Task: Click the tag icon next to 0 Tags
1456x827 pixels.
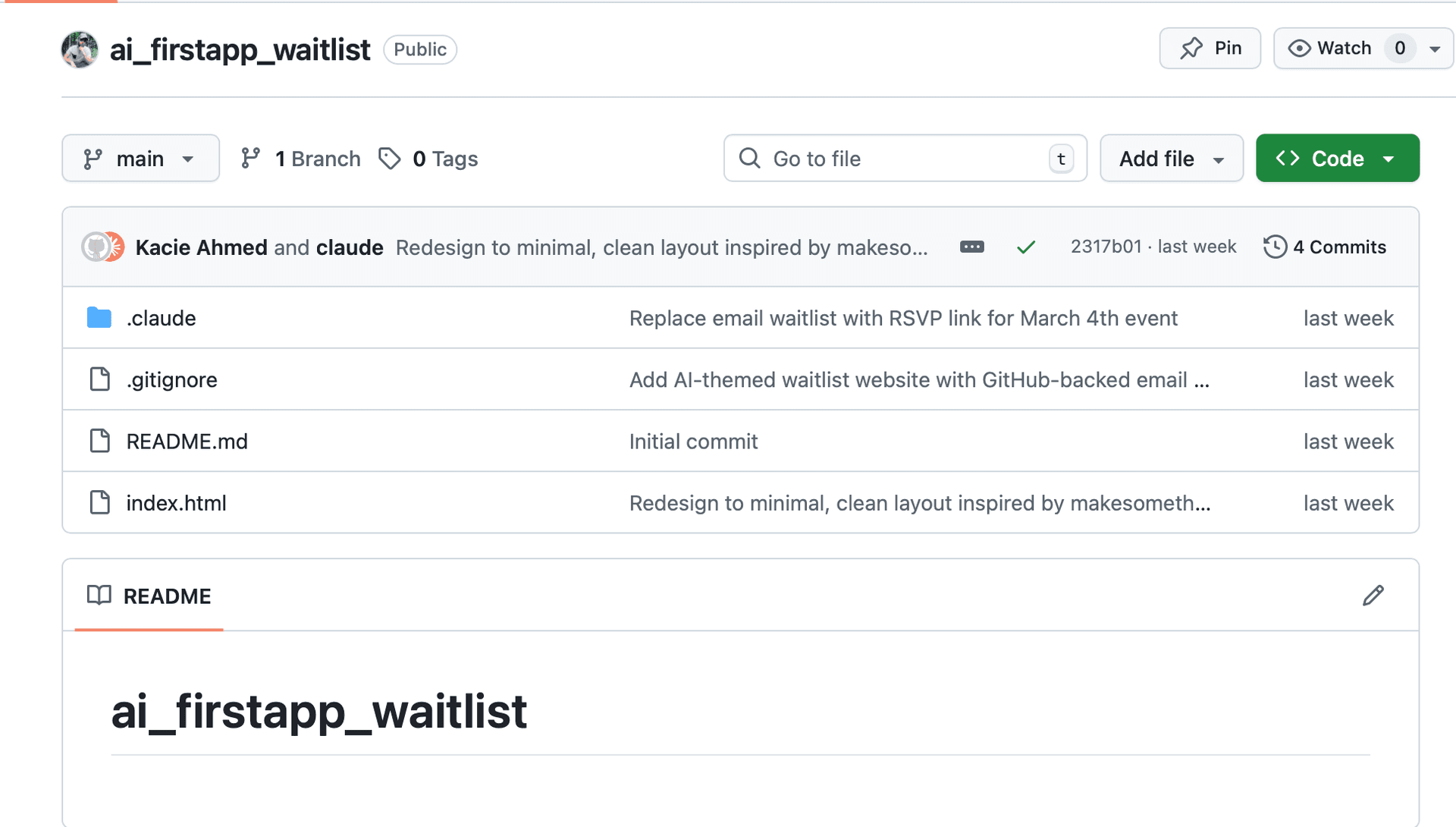Action: [389, 158]
